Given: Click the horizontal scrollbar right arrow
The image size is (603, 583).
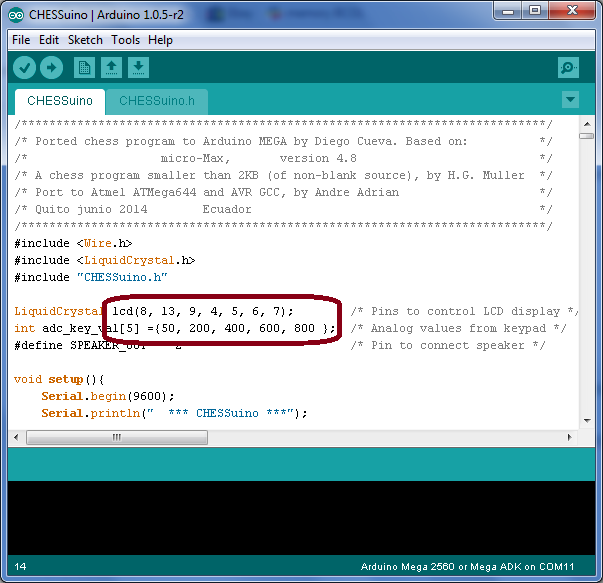Looking at the screenshot, I should [570, 437].
